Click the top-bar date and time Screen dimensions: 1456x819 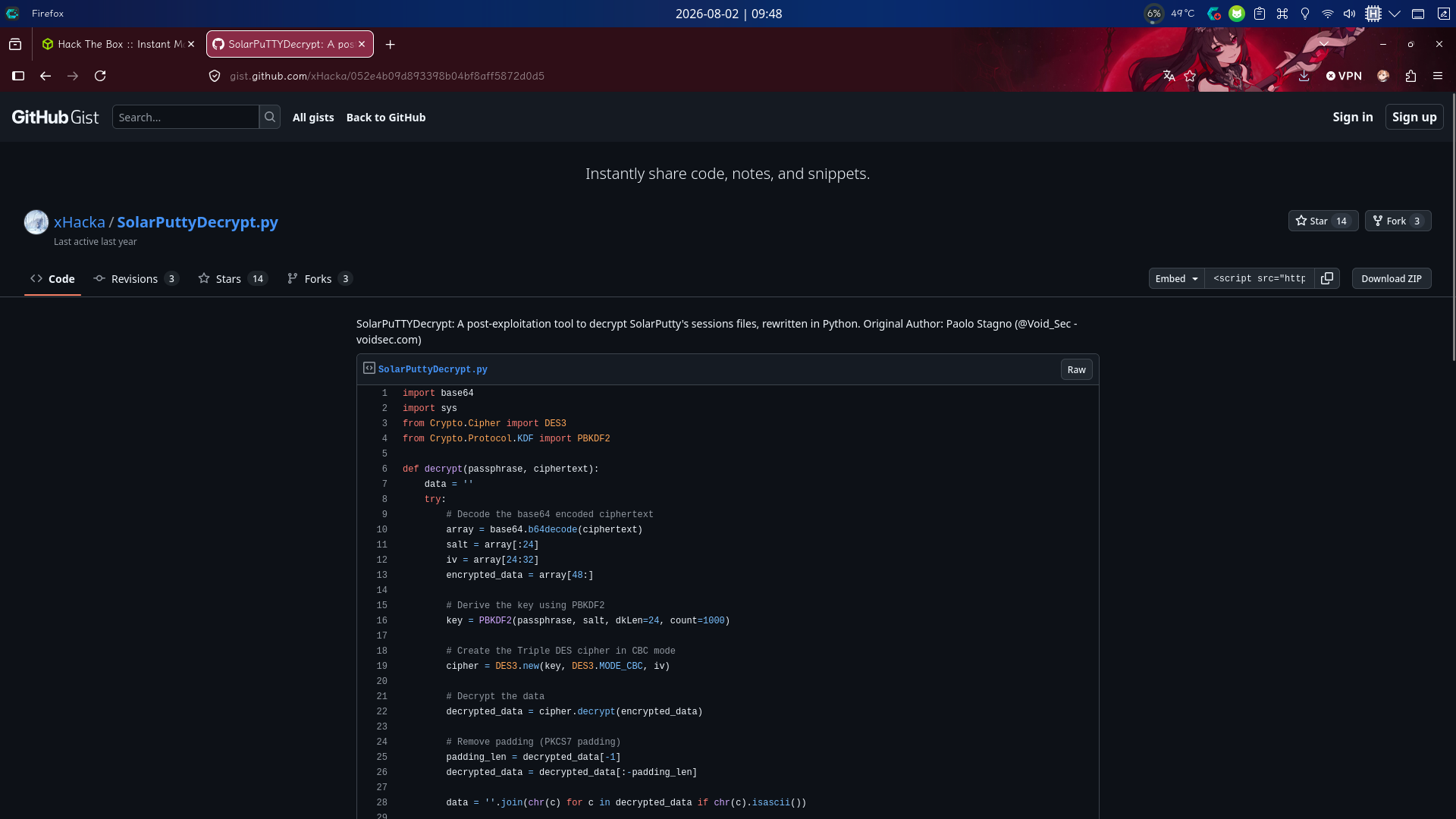(x=729, y=14)
